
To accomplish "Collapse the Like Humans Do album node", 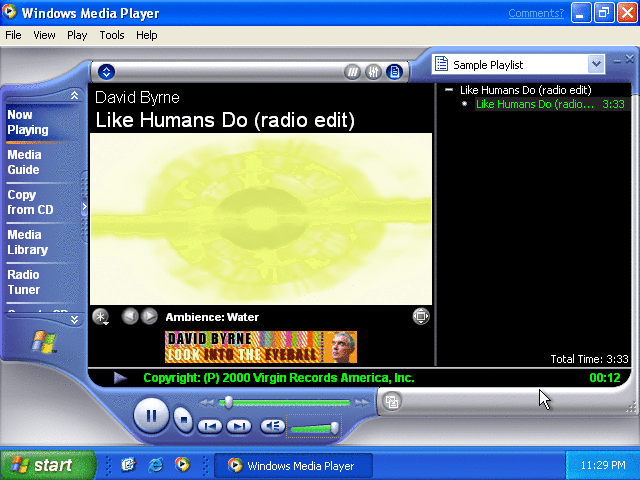I will coord(449,90).
